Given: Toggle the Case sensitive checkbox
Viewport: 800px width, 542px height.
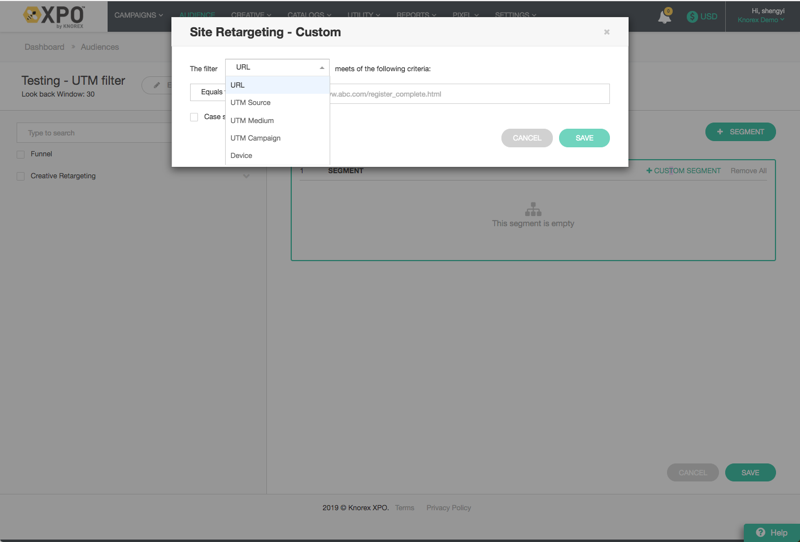Looking at the screenshot, I should pos(194,117).
